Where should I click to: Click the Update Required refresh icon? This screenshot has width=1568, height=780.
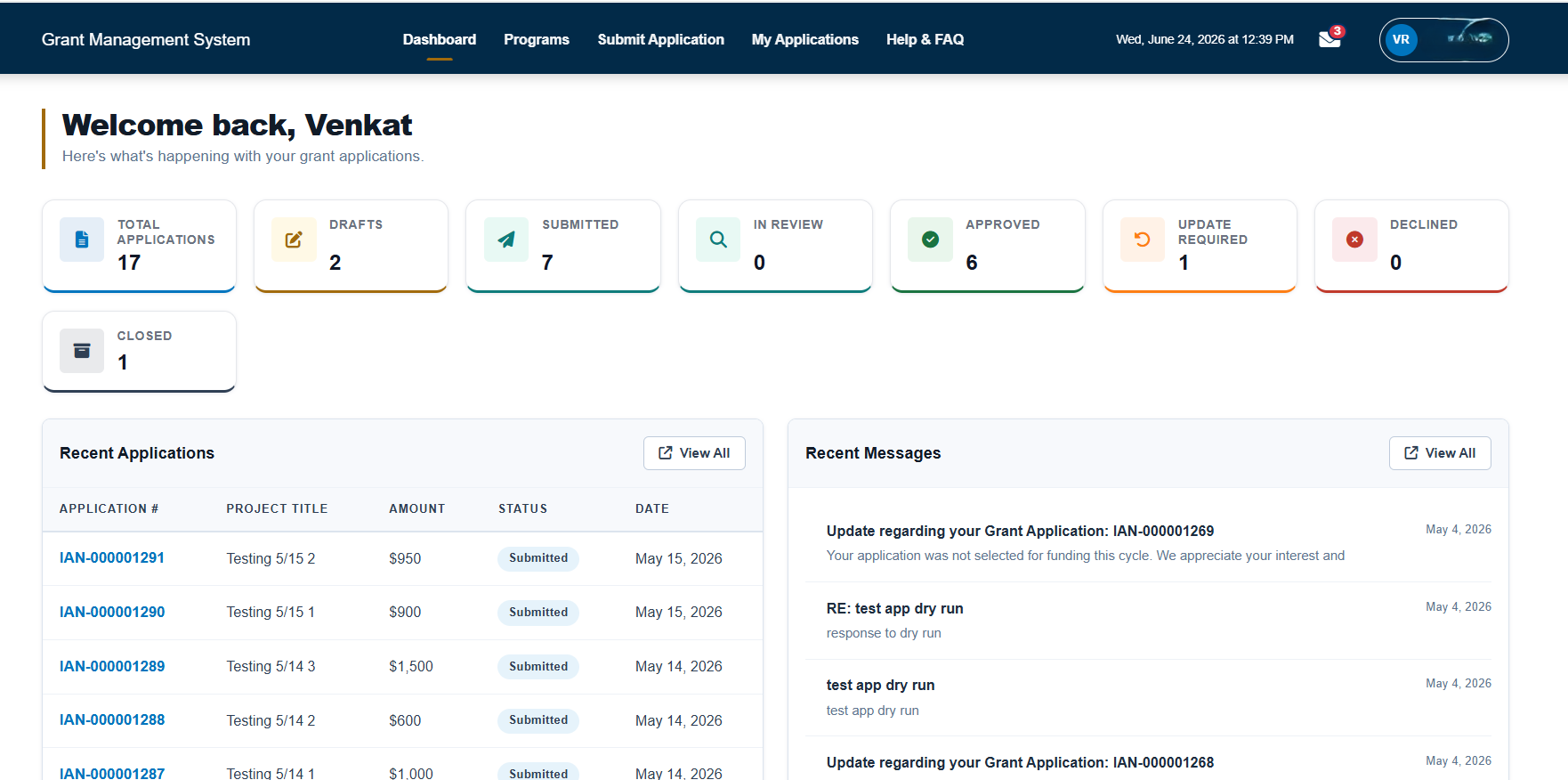click(1143, 240)
